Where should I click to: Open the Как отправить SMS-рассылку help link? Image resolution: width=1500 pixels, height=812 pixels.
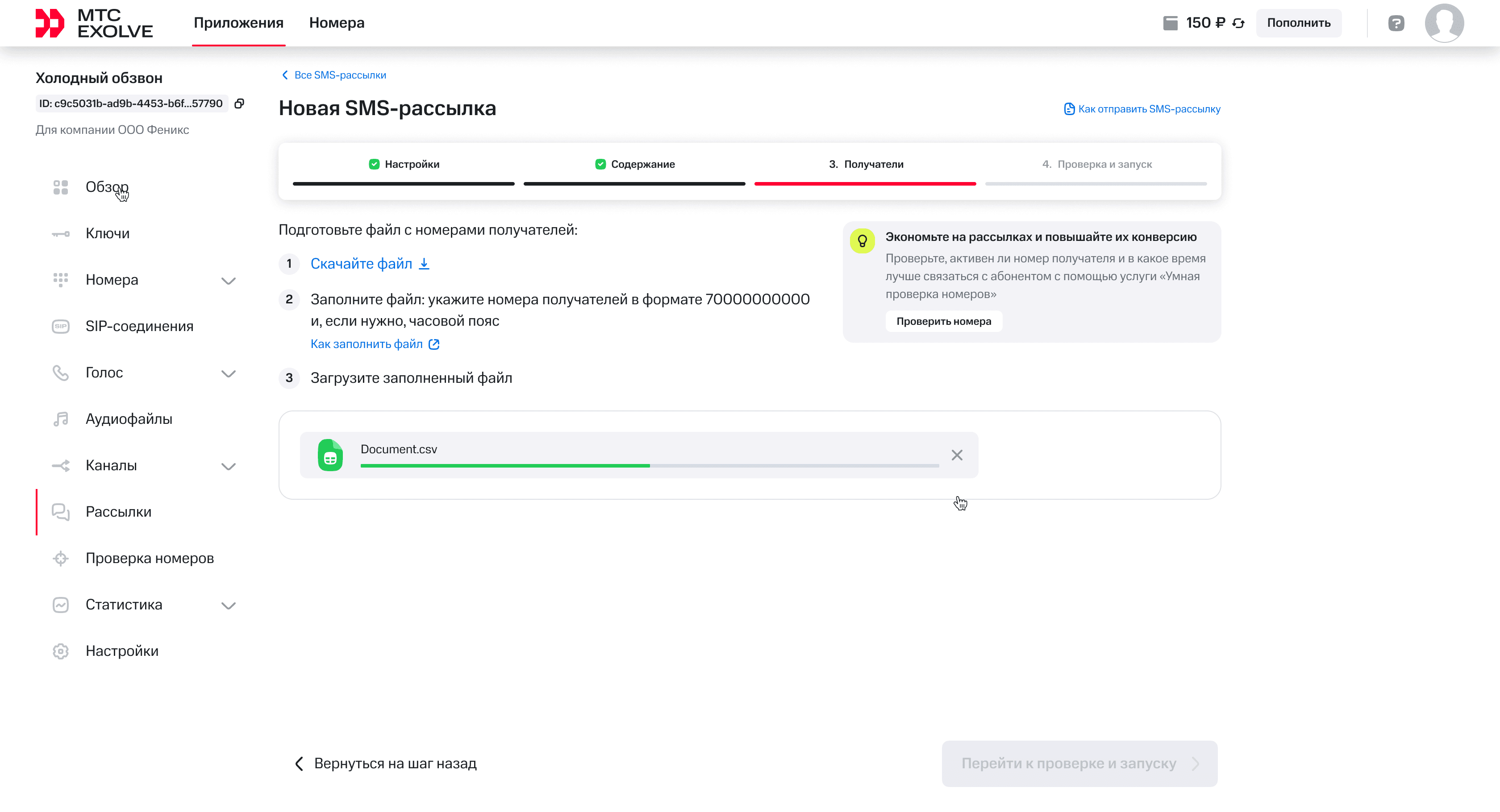coord(1142,109)
